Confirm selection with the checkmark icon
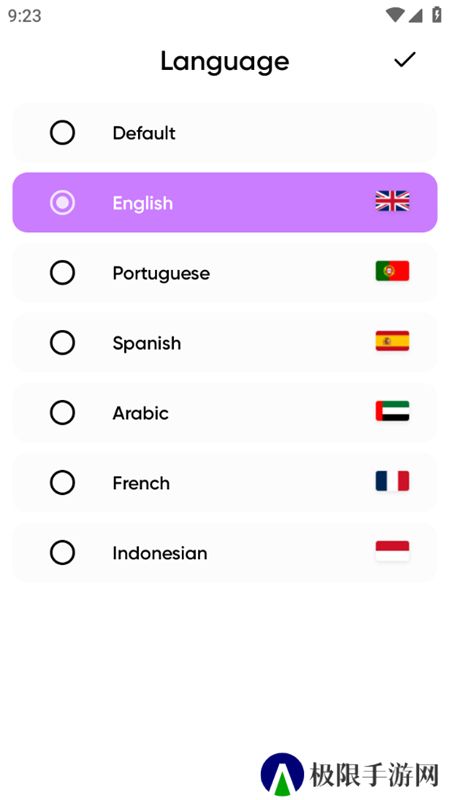The width and height of the screenshot is (450, 800). 405,60
